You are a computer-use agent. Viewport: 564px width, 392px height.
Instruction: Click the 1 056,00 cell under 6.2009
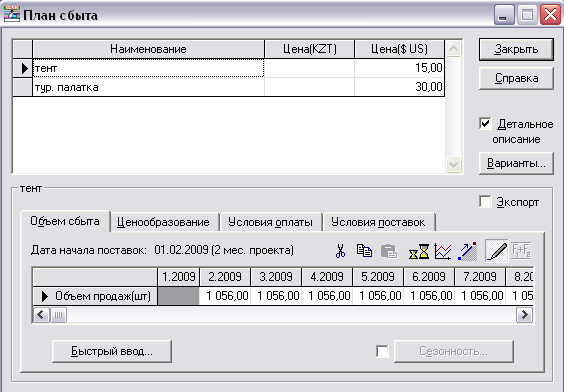[x=429, y=296]
